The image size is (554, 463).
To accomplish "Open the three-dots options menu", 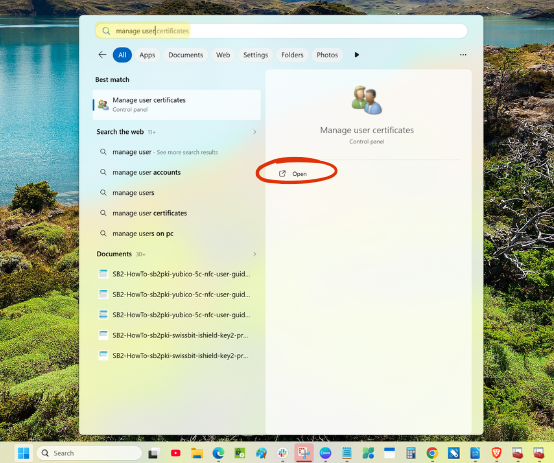I will (x=463, y=55).
